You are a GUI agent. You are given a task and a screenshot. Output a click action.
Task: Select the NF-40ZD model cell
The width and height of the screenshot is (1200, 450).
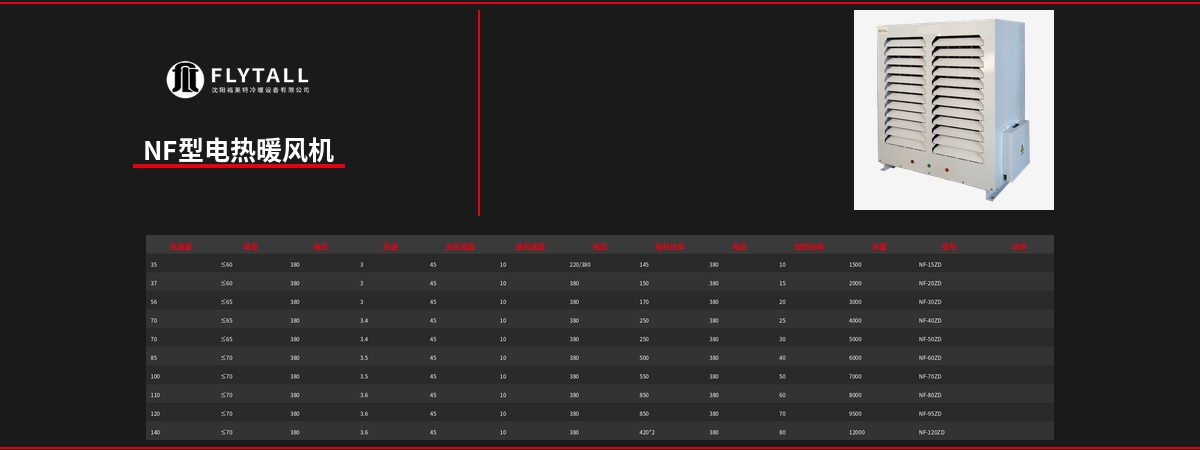tap(930, 321)
